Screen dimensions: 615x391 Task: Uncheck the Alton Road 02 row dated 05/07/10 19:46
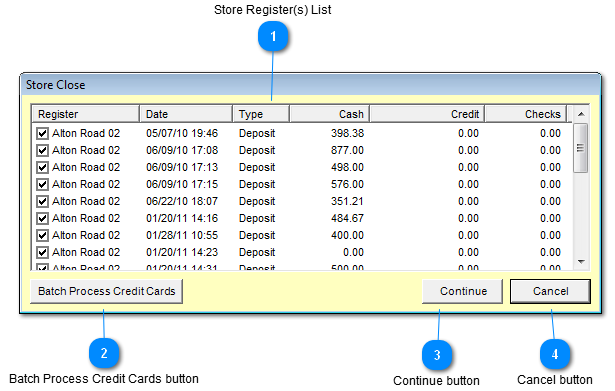[42, 133]
